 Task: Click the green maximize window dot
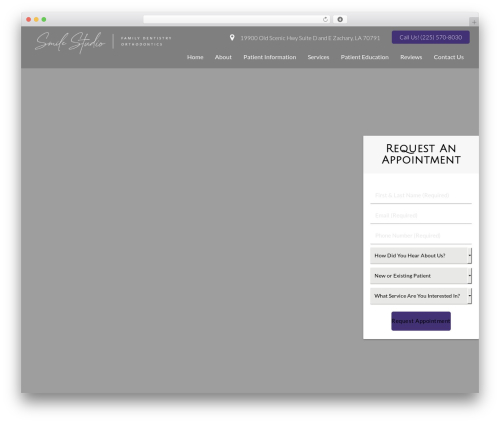click(44, 19)
